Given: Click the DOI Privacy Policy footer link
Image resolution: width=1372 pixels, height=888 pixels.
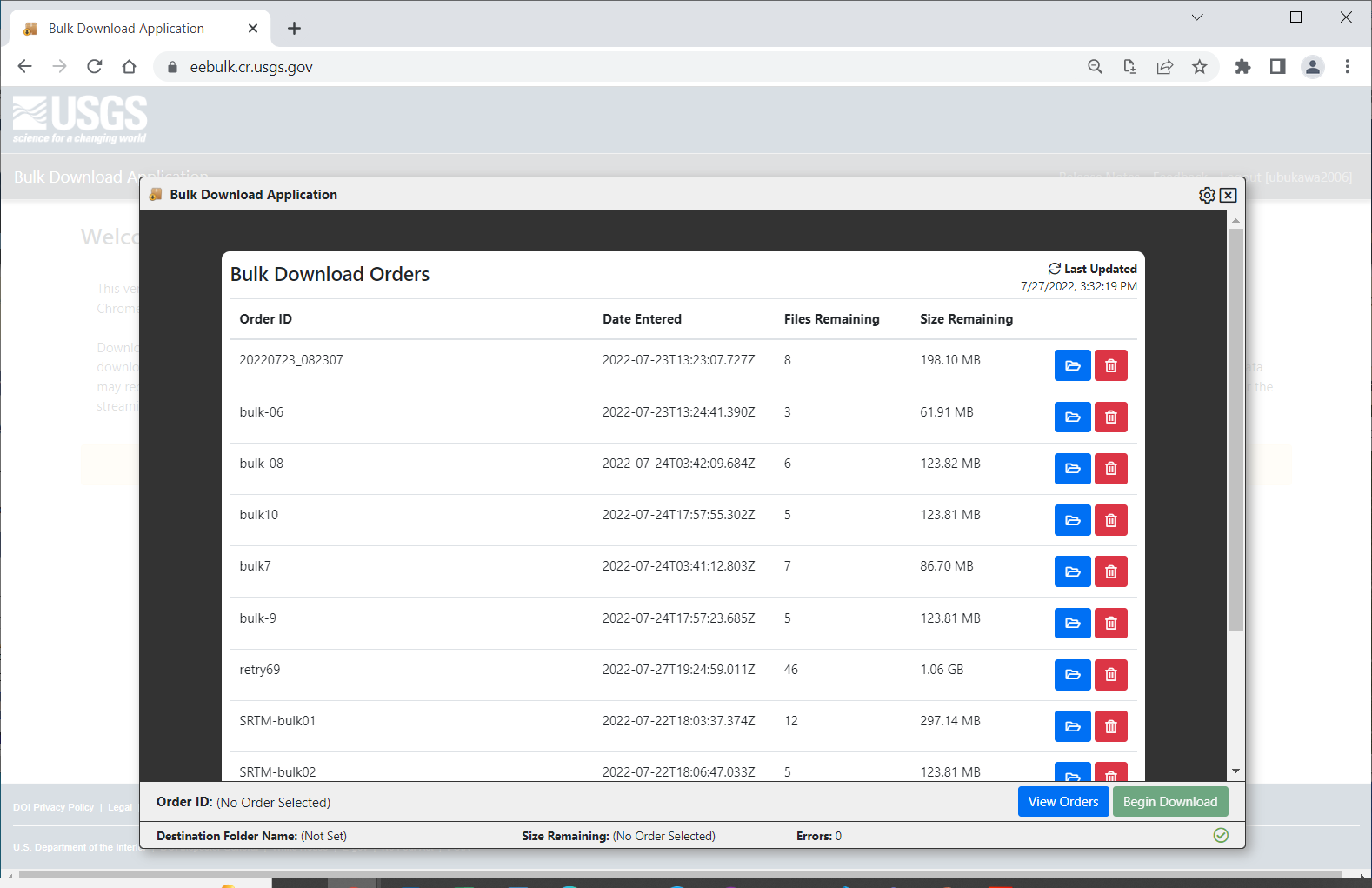Looking at the screenshot, I should [53, 807].
